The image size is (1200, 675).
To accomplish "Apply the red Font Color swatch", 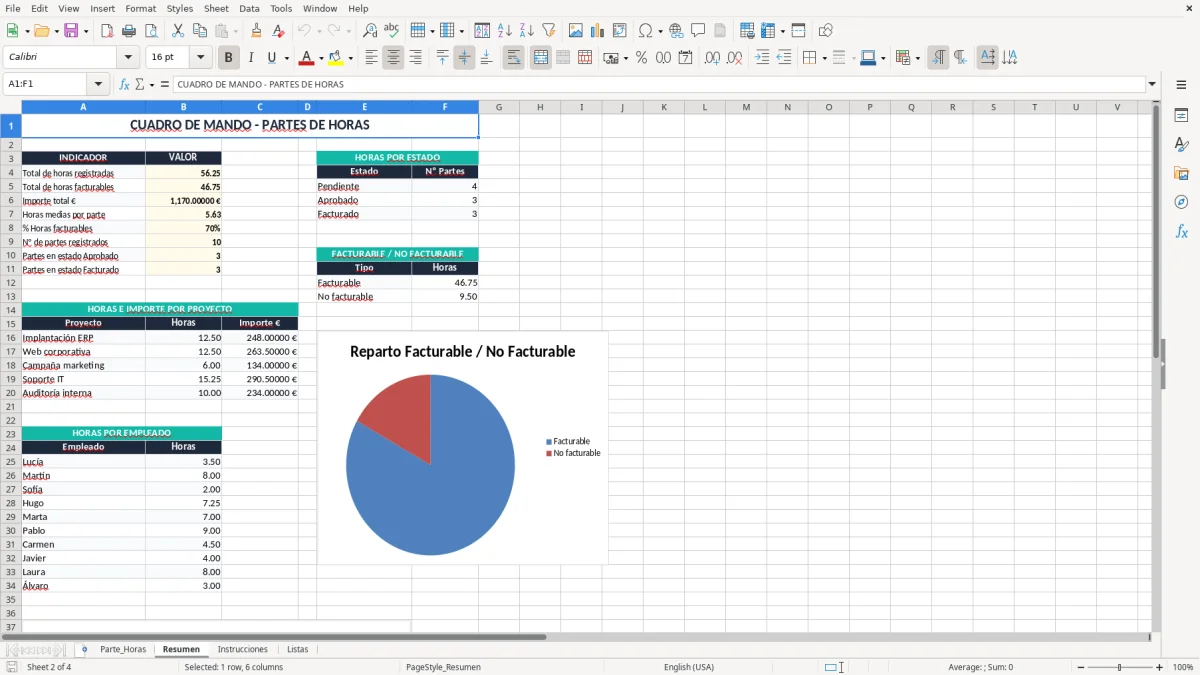I will pyautogui.click(x=306, y=58).
